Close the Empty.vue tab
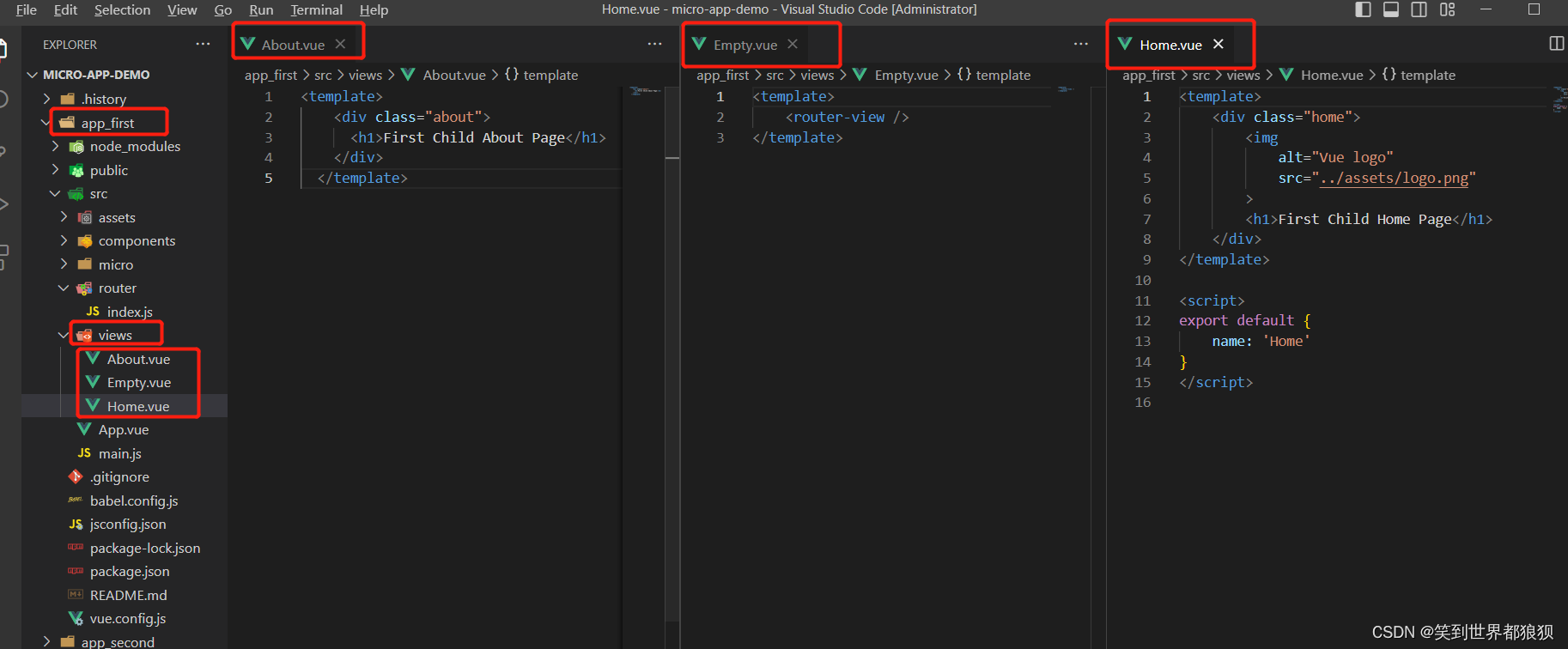 point(793,44)
